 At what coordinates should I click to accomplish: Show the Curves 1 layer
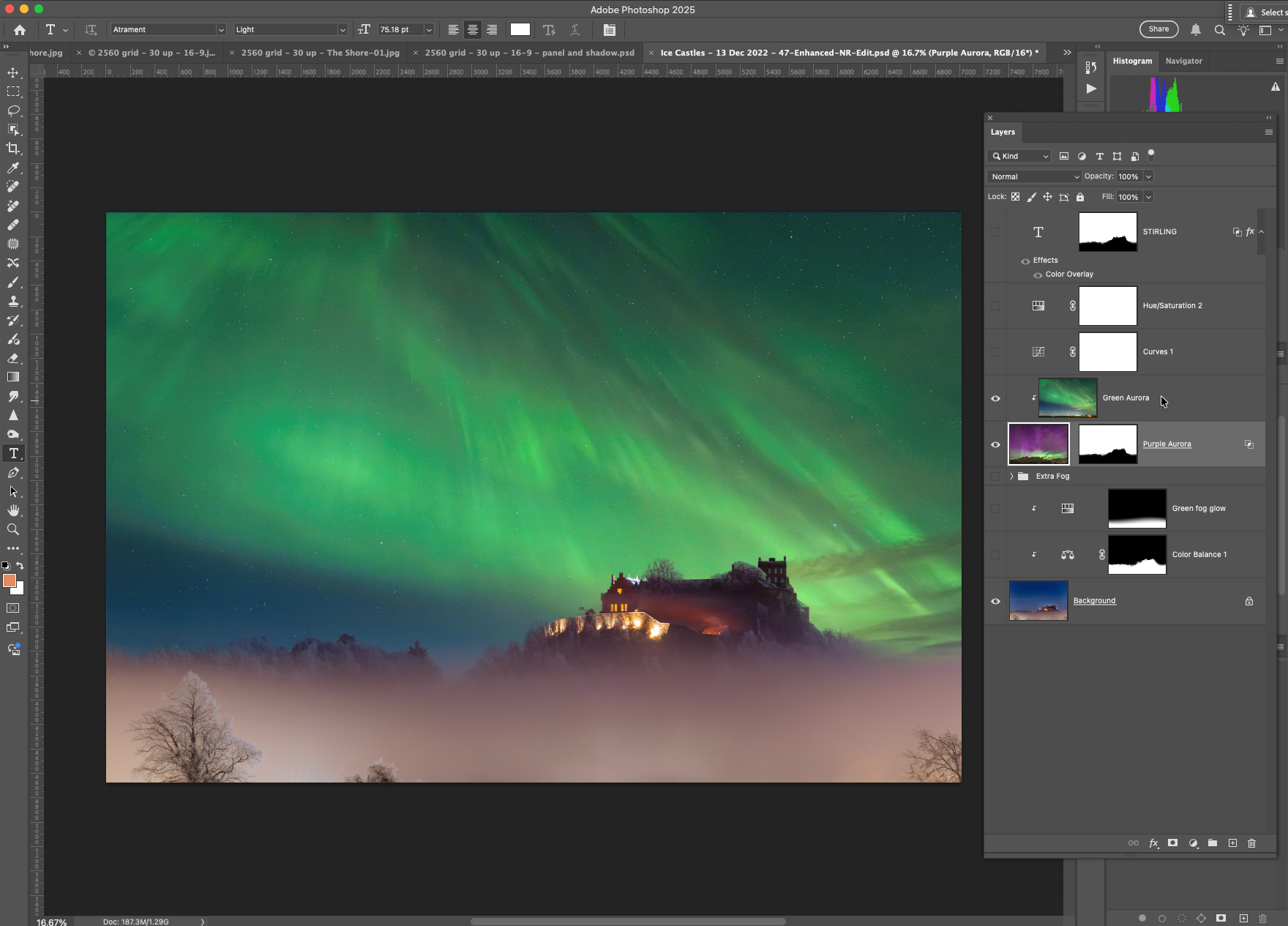click(995, 352)
